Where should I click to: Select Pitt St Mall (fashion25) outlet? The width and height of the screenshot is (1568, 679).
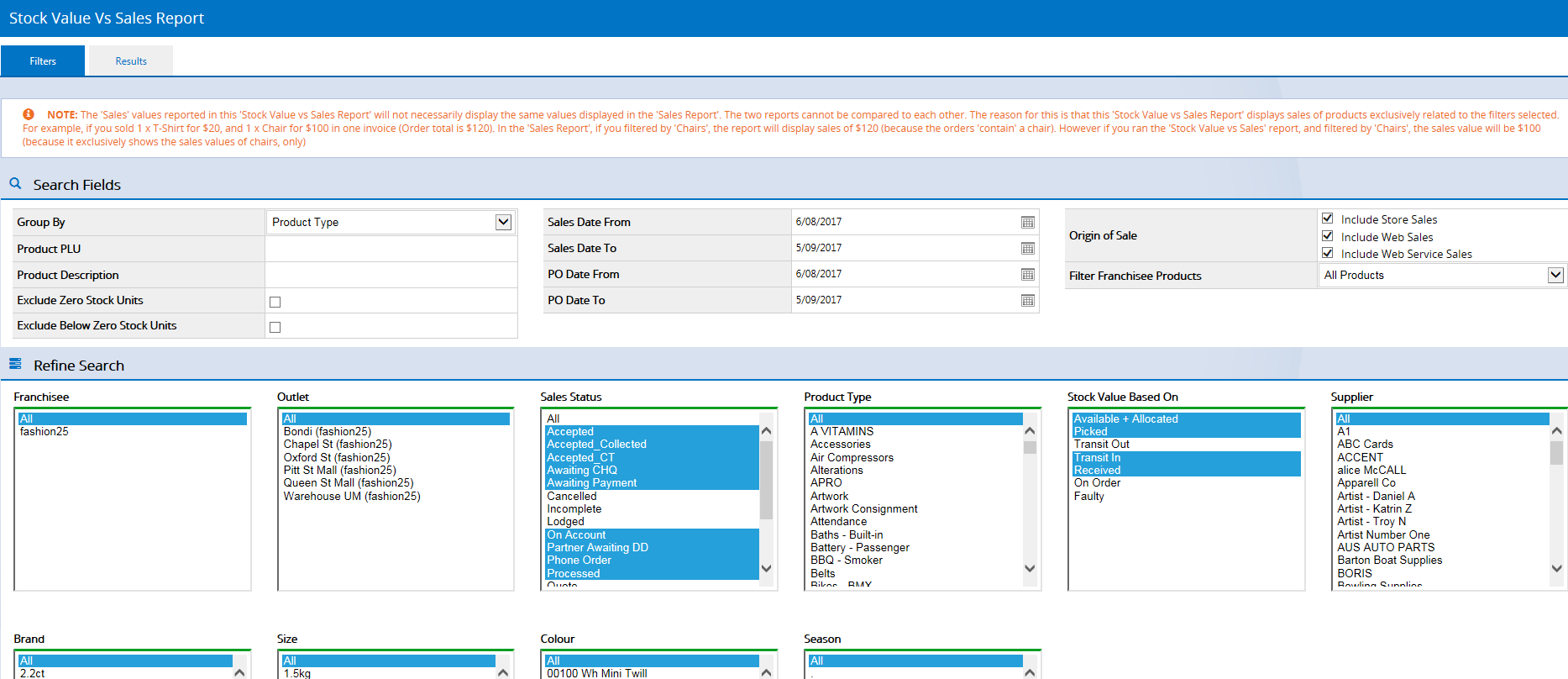[396, 471]
